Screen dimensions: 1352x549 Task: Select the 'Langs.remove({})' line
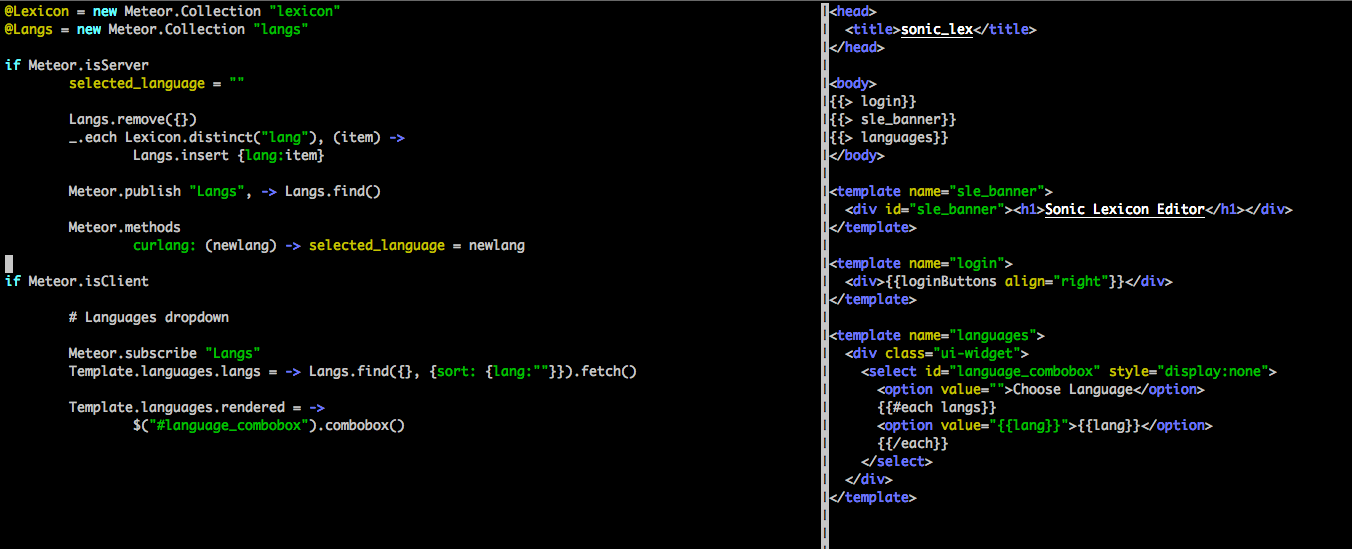coord(132,119)
